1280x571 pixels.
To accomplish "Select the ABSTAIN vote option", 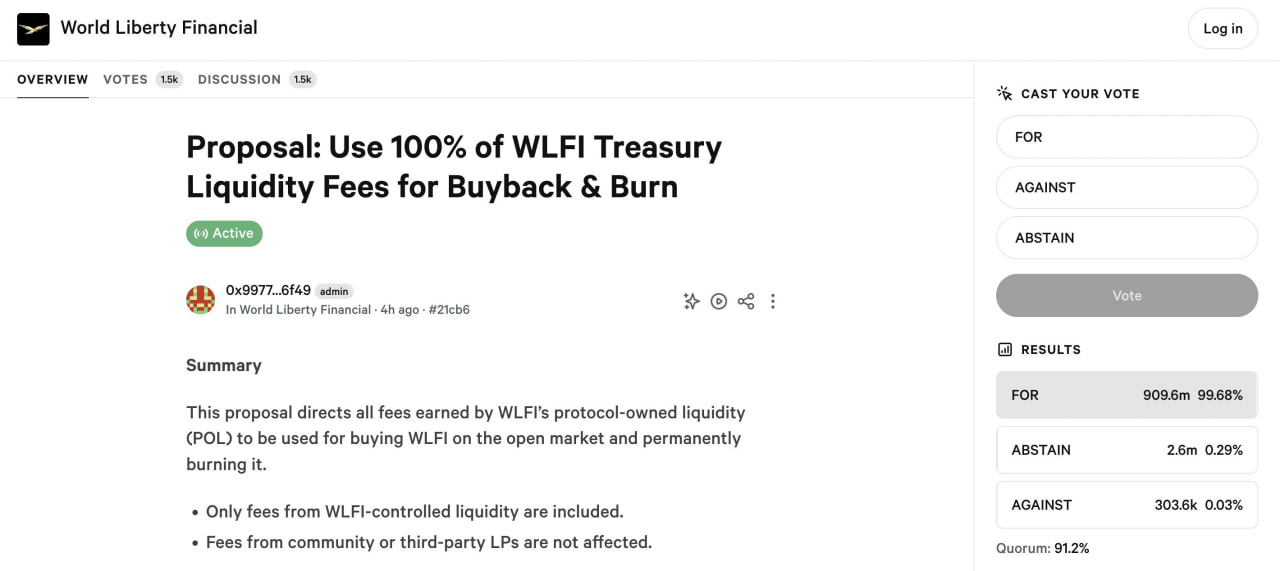I will (1127, 238).
